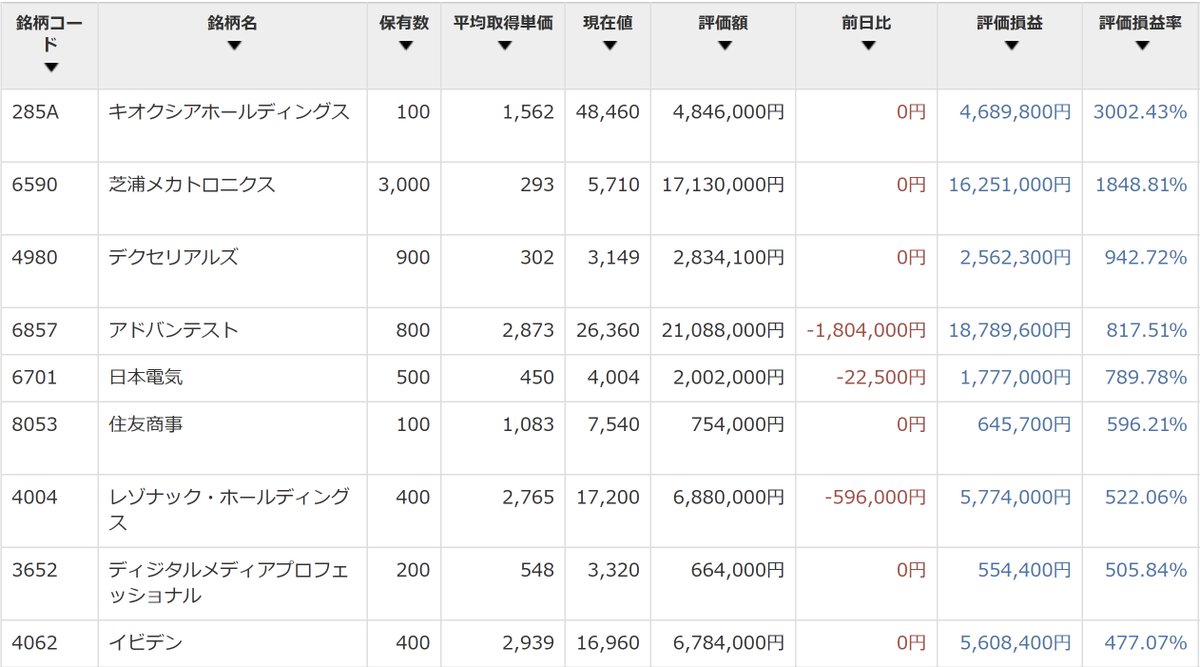This screenshot has height=667, width=1200.
Task: Click 現在値 value 26,360
Action: (x=608, y=330)
